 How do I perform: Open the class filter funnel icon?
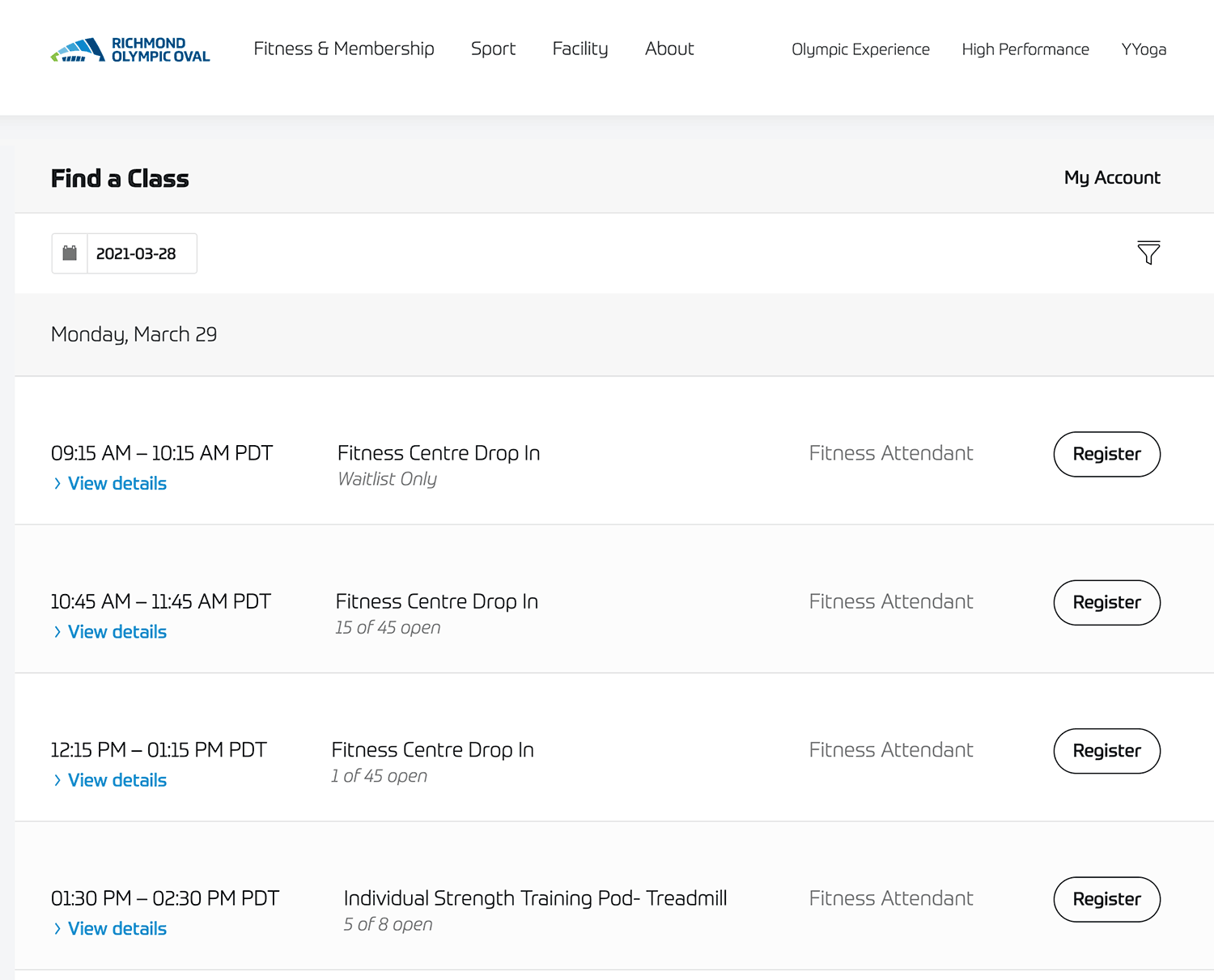[1148, 253]
